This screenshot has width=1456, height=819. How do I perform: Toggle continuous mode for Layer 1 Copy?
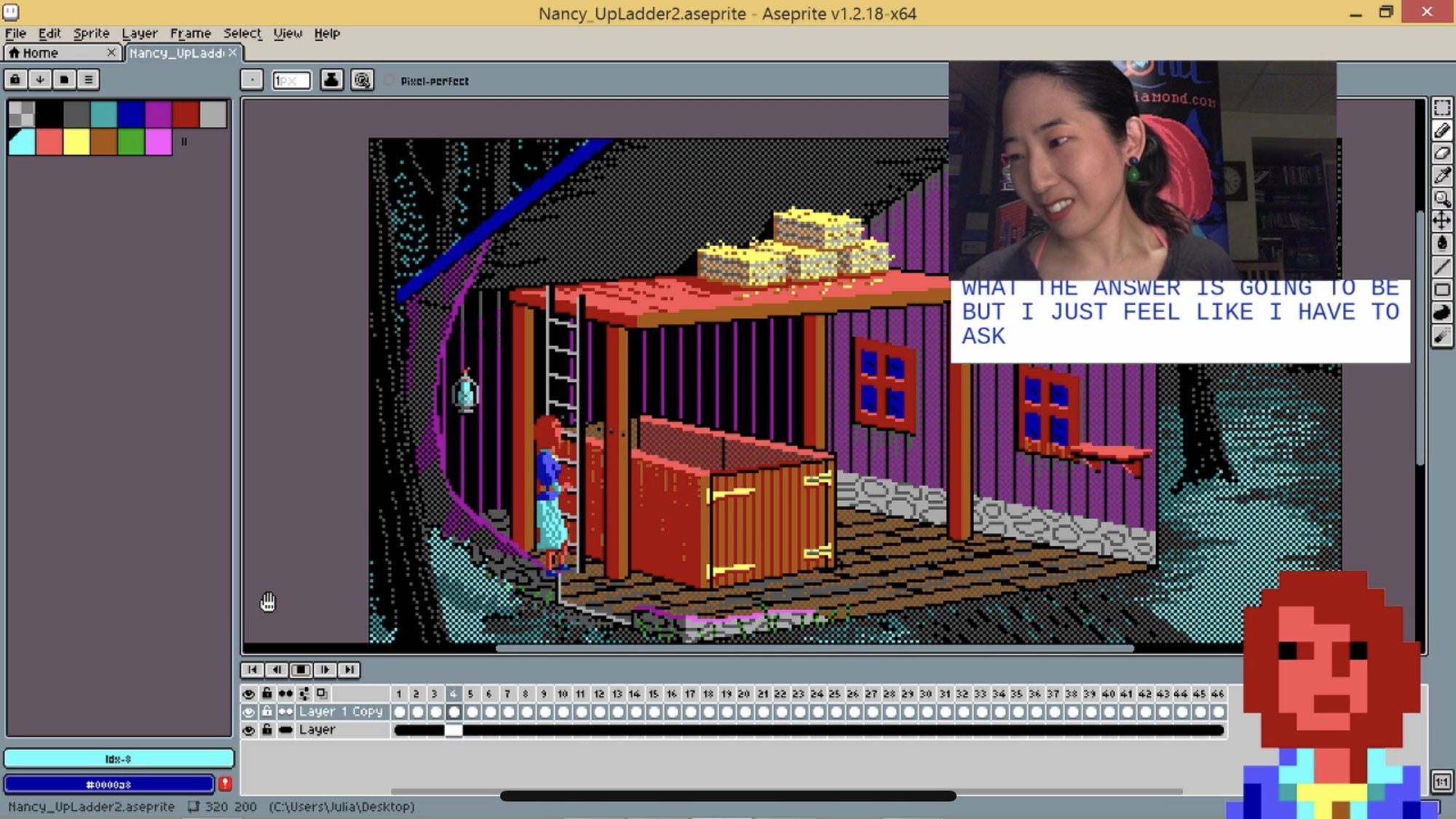coord(285,712)
